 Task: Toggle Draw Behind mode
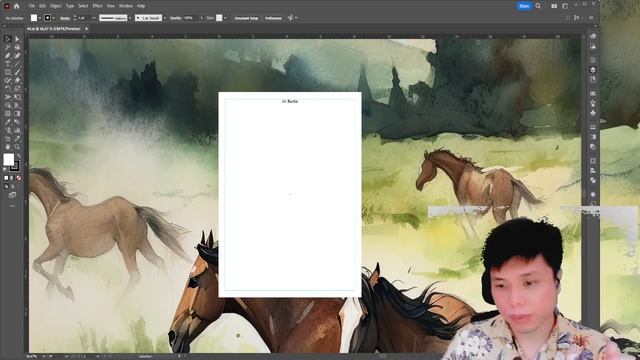pyautogui.click(x=12, y=186)
